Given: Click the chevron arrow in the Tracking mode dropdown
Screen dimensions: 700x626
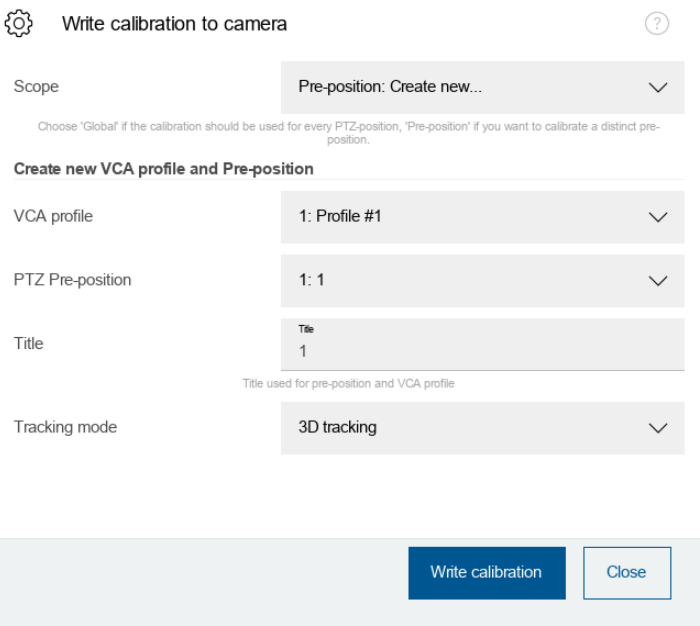Looking at the screenshot, I should pos(657,428).
